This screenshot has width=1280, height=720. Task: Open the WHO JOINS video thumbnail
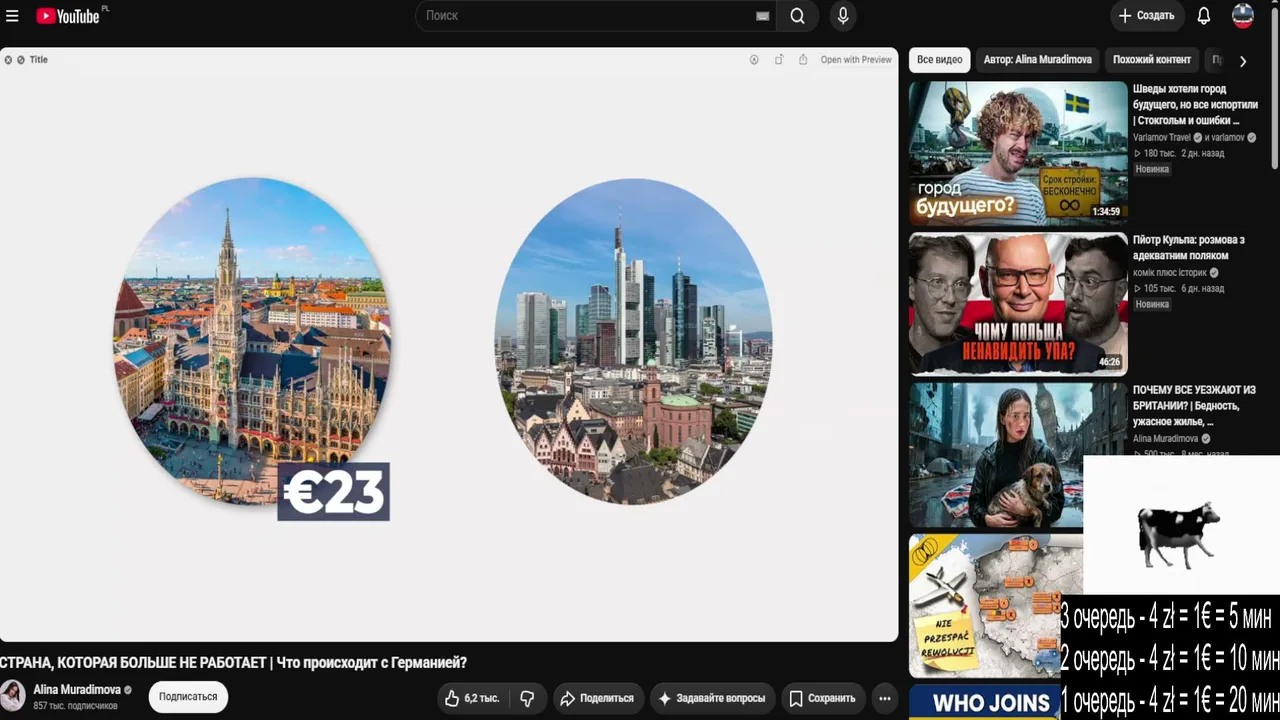click(x=984, y=702)
